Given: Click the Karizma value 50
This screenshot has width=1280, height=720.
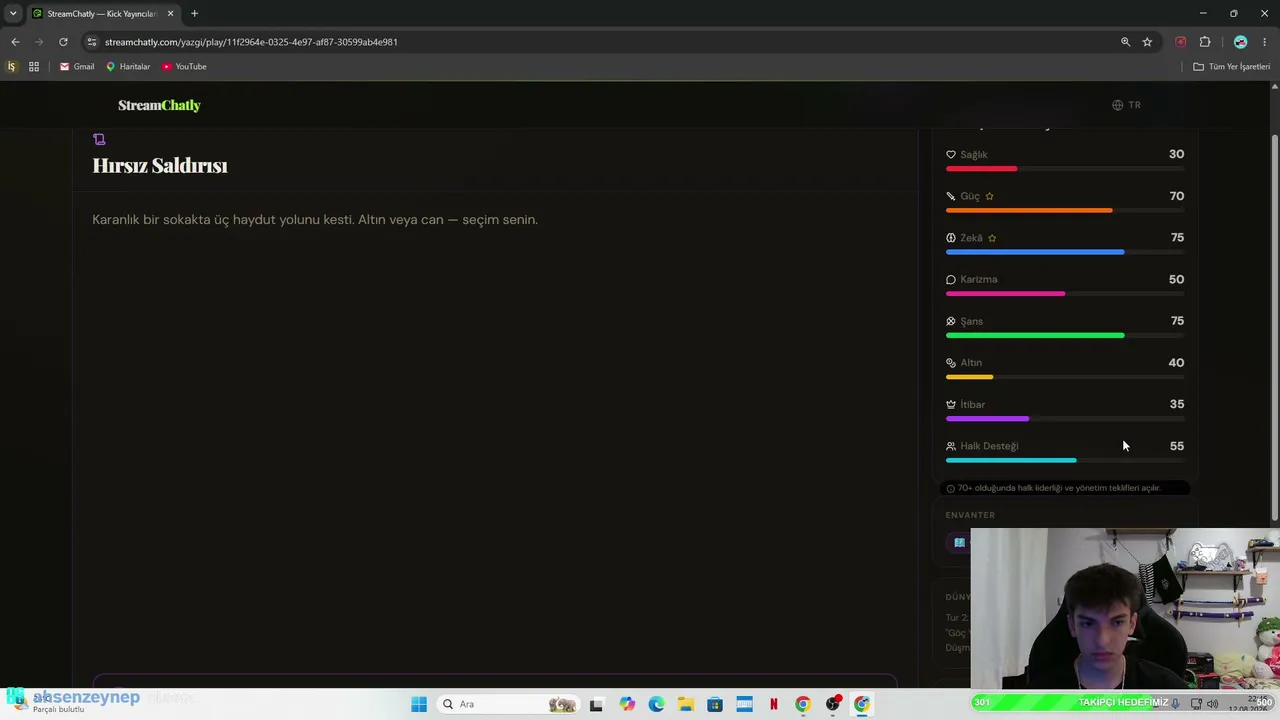Looking at the screenshot, I should point(1176,279).
